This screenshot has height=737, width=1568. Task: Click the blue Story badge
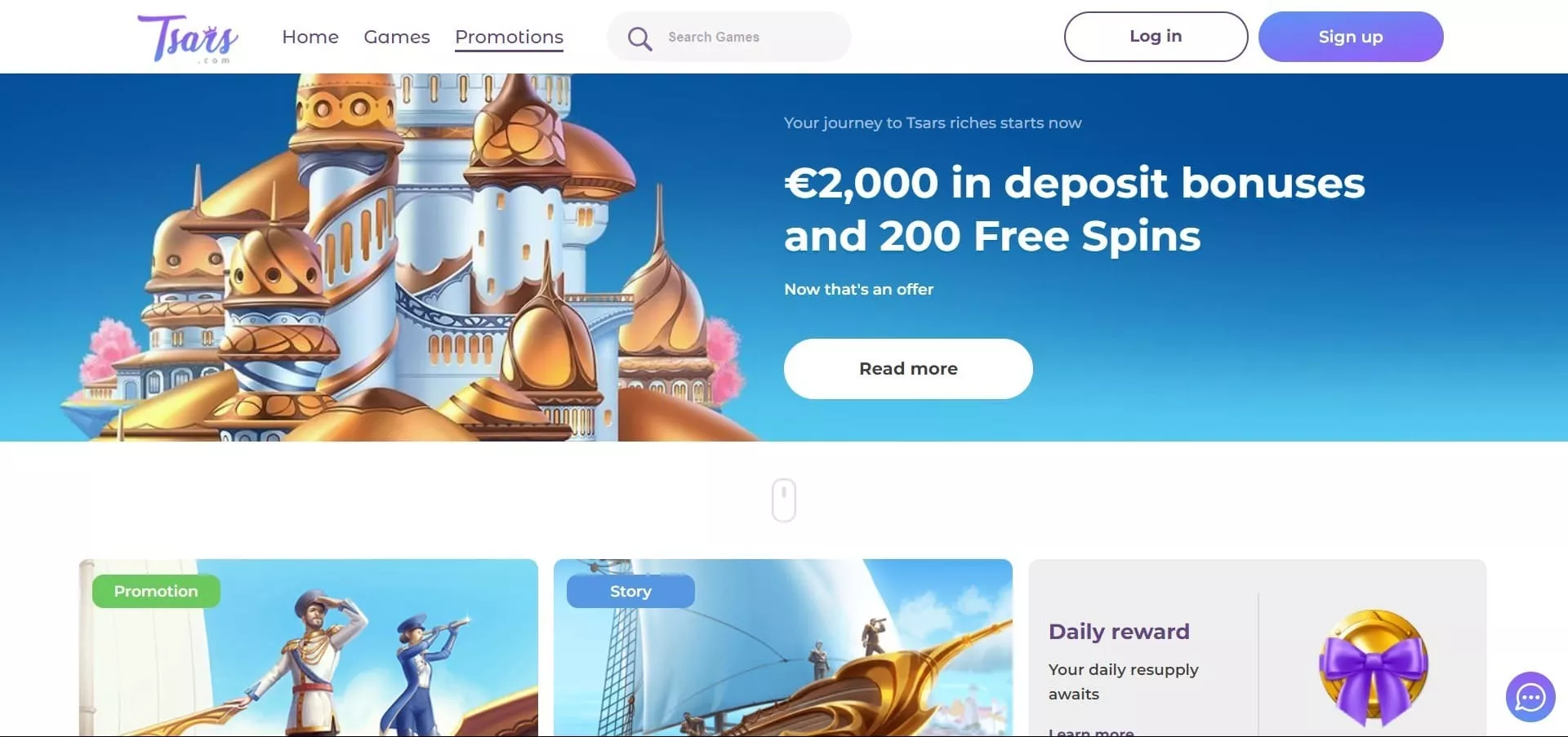[x=630, y=591]
